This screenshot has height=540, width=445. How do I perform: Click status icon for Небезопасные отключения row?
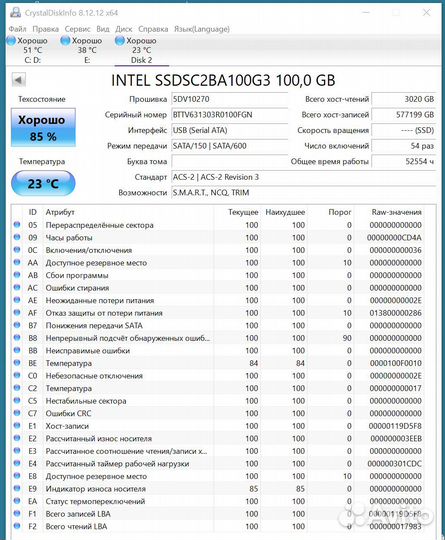(x=17, y=375)
